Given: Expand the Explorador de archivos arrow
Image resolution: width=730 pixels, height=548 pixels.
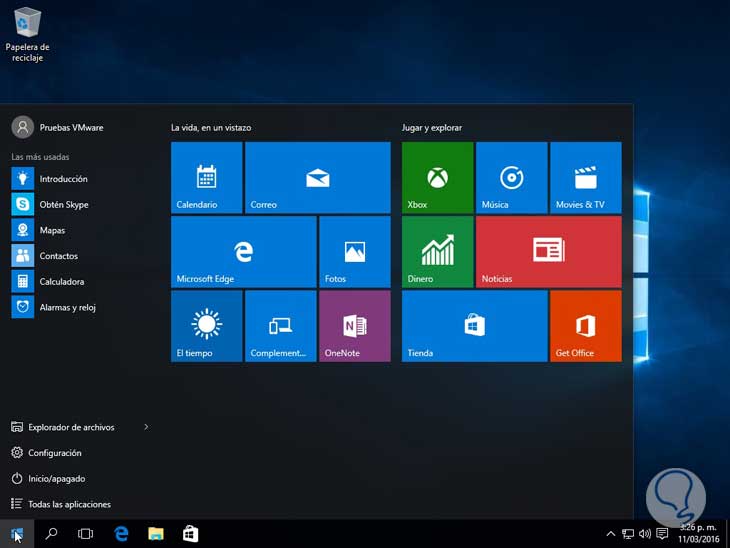Looking at the screenshot, I should click(146, 427).
